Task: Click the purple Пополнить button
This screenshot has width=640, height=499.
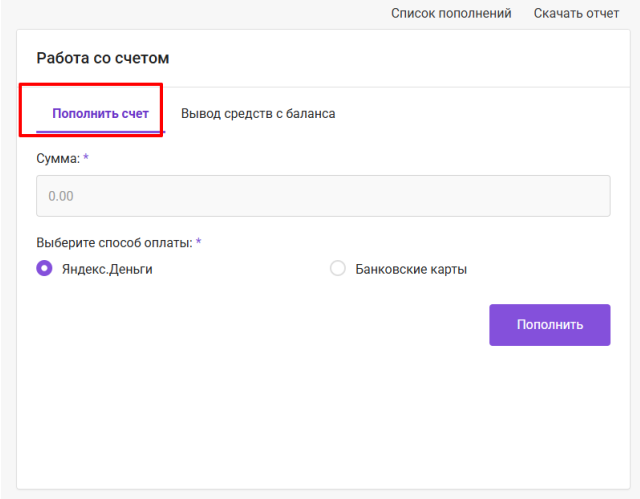Action: tap(550, 325)
